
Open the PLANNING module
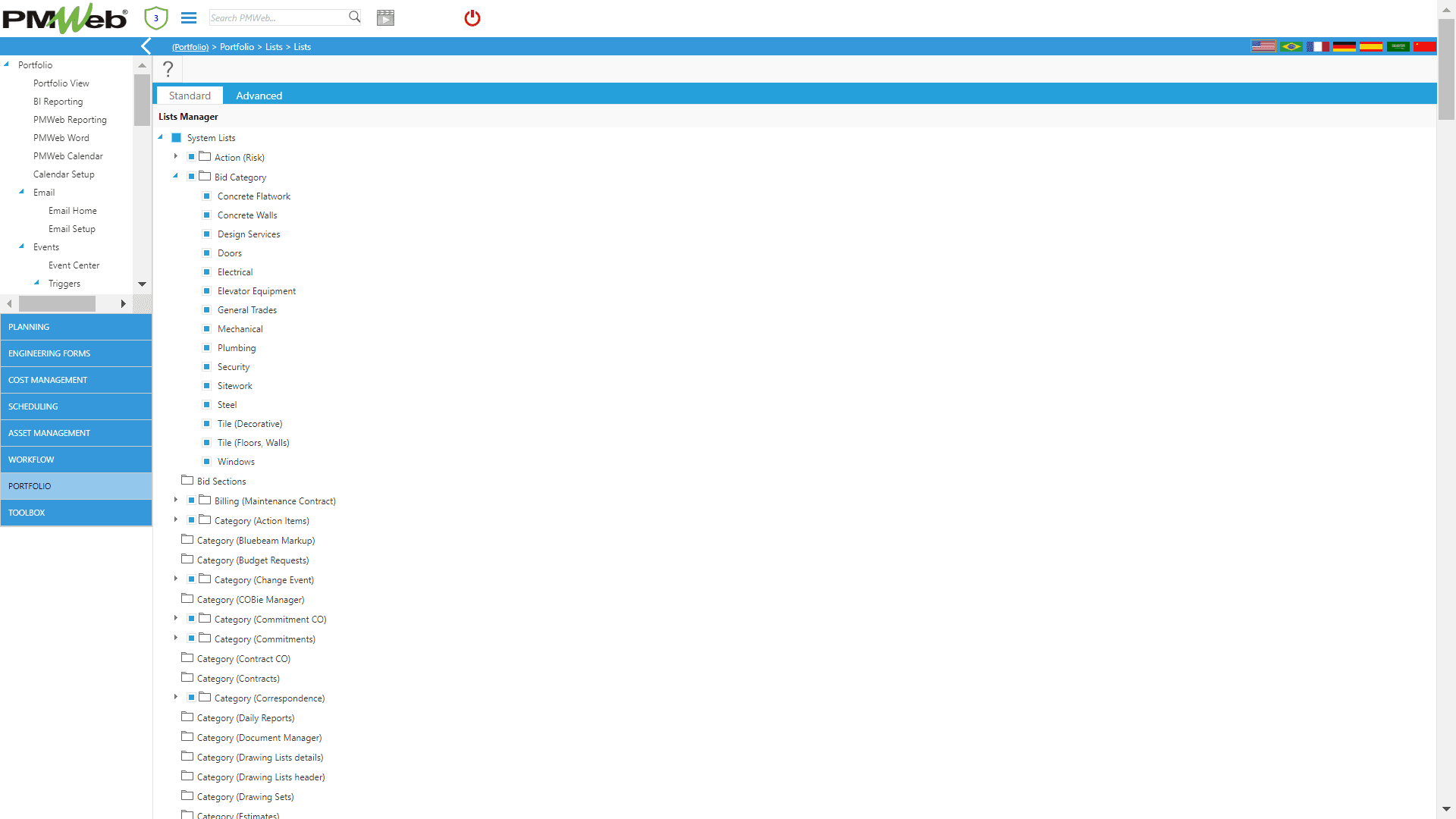pyautogui.click(x=76, y=327)
